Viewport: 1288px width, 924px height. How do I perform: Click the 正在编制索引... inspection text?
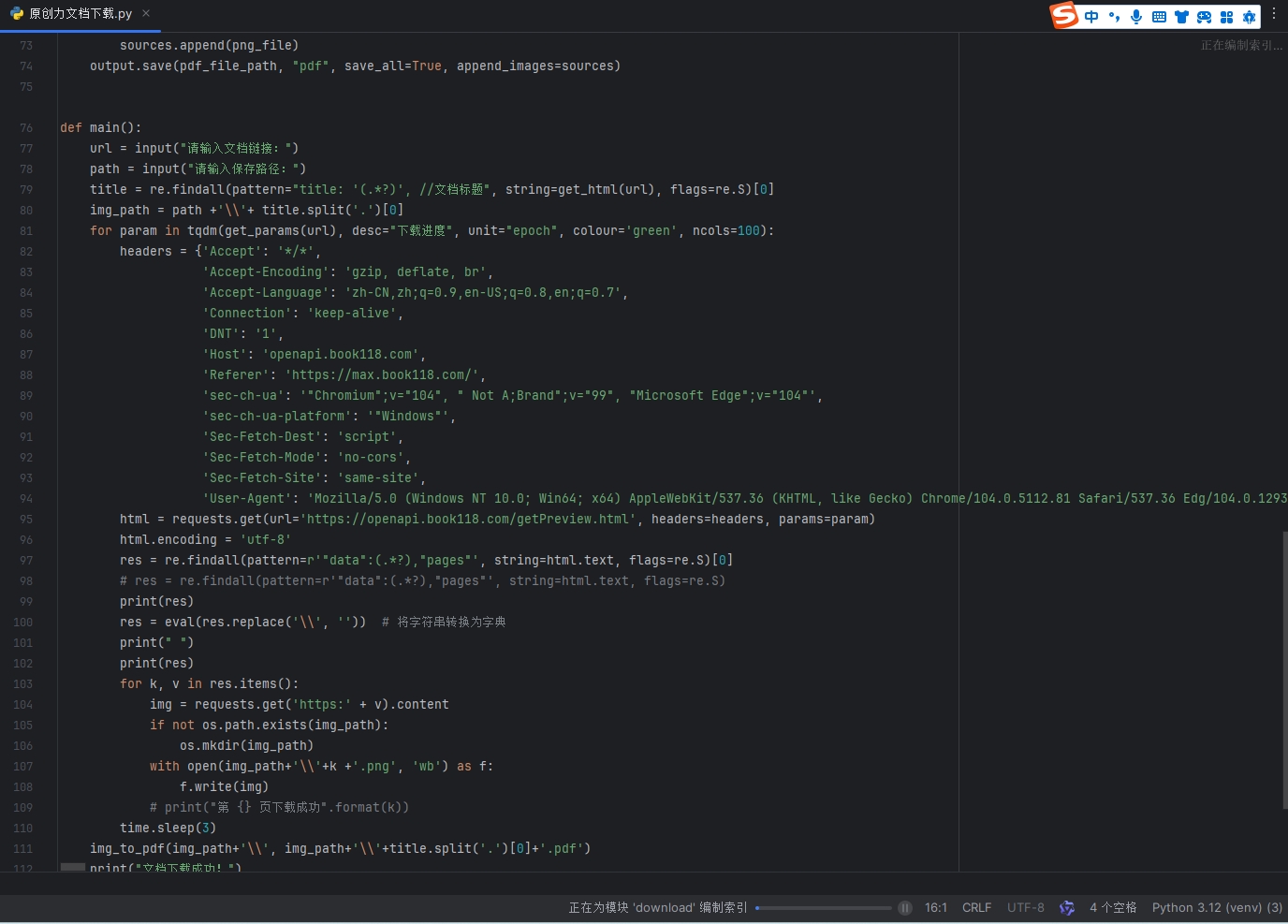[1241, 46]
